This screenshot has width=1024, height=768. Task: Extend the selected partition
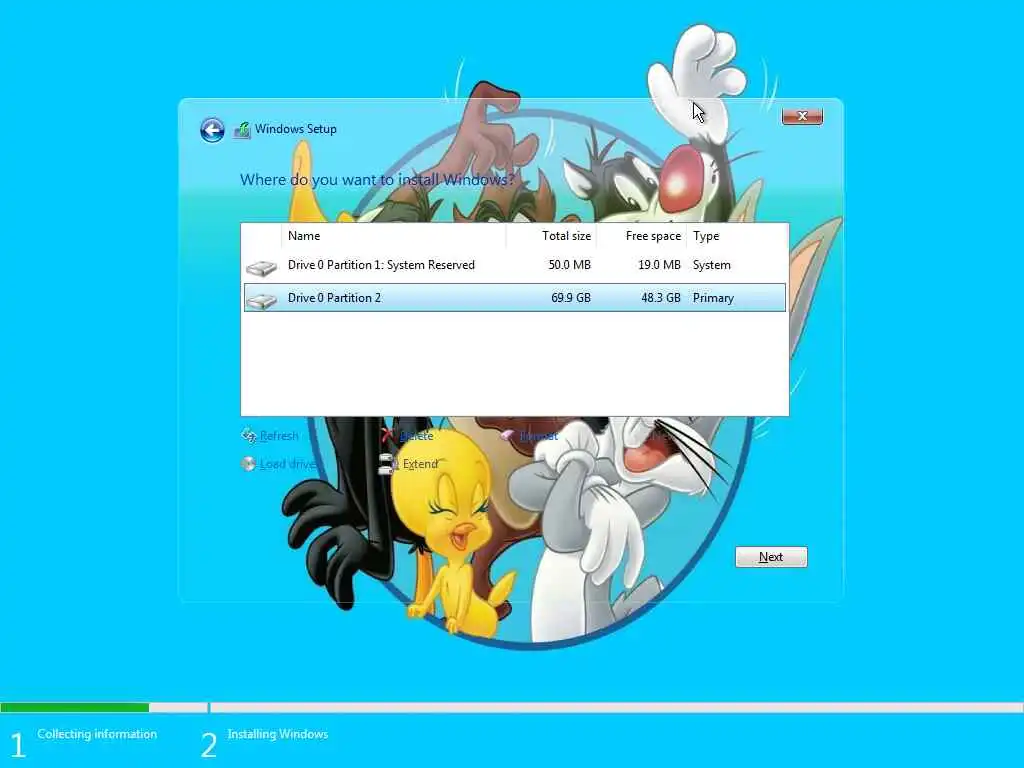(420, 464)
